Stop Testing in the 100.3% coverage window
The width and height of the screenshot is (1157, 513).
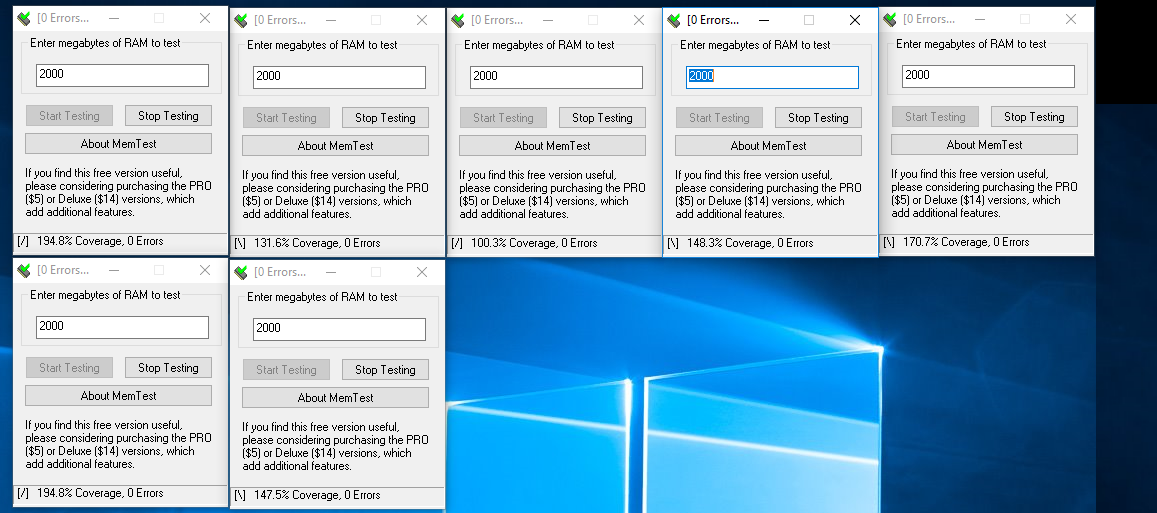point(602,117)
